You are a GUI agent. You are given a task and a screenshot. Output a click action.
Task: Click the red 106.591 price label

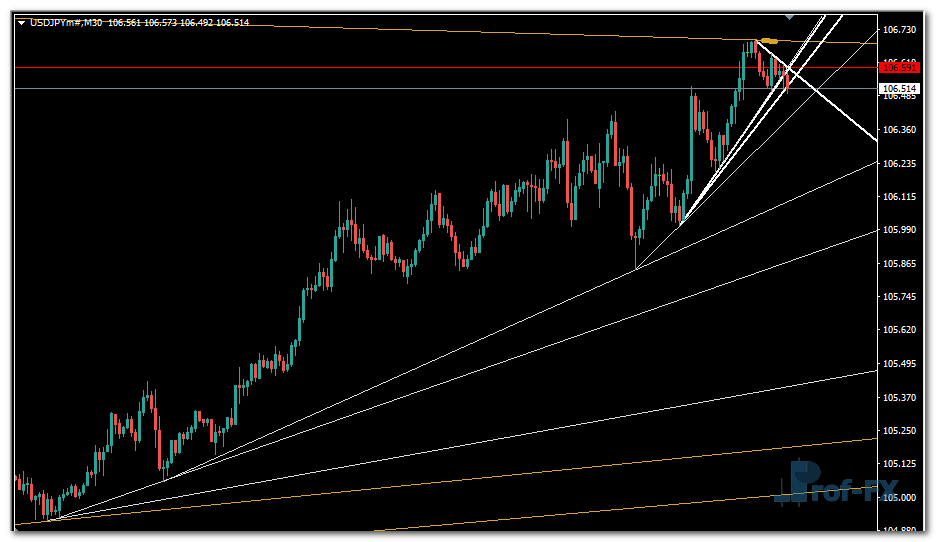[x=897, y=67]
